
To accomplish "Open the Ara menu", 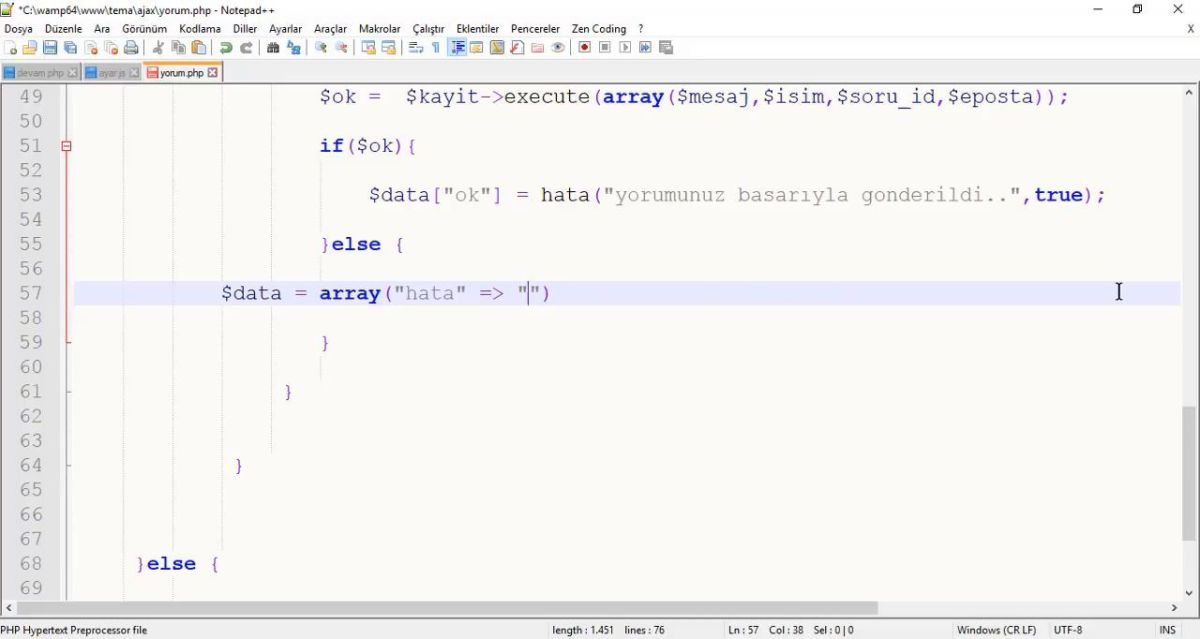I will (x=102, y=29).
